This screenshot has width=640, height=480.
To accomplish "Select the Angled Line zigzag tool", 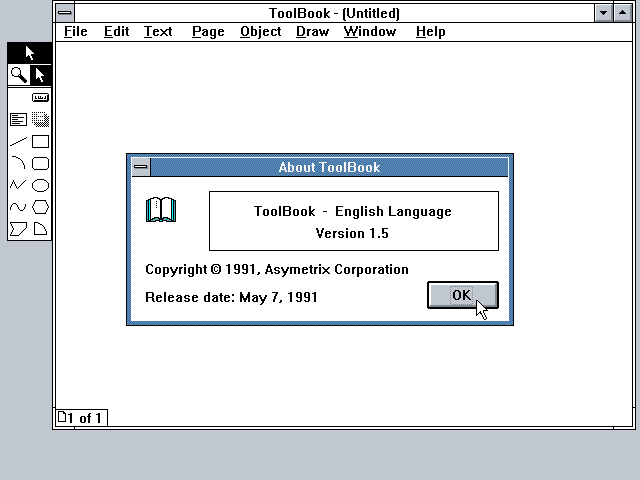I will pyautogui.click(x=18, y=185).
